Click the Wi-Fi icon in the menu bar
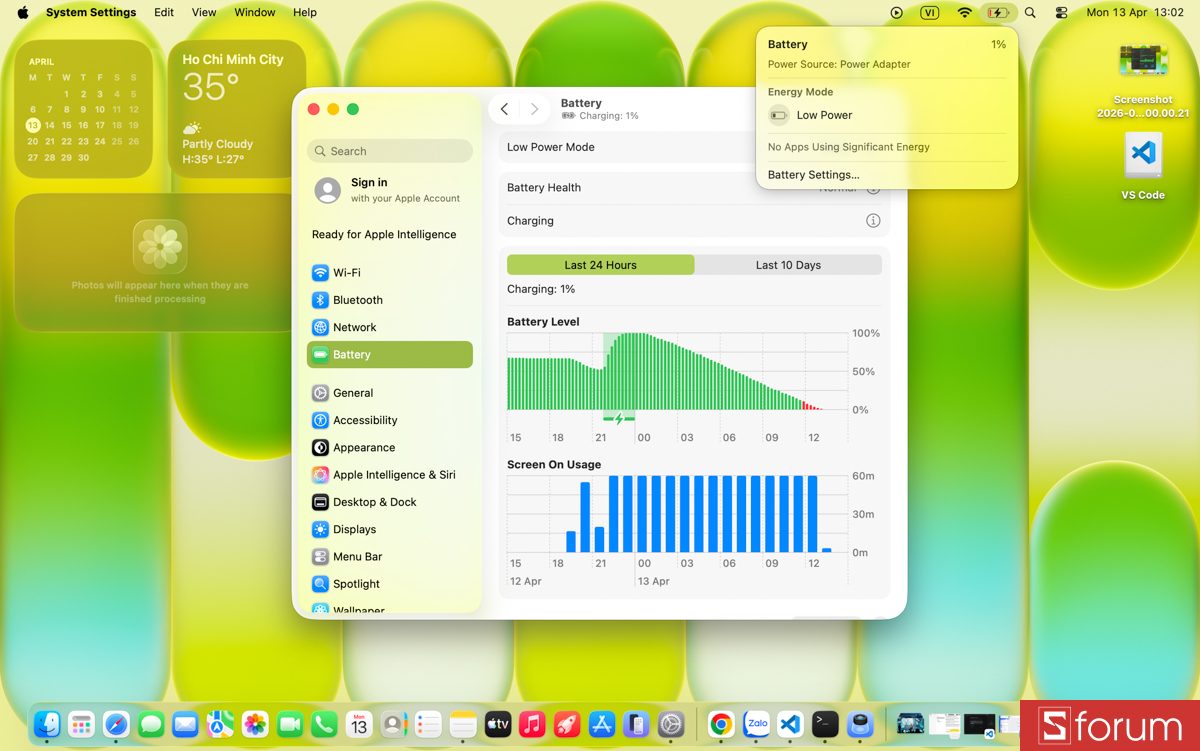The image size is (1200, 751). coord(963,12)
